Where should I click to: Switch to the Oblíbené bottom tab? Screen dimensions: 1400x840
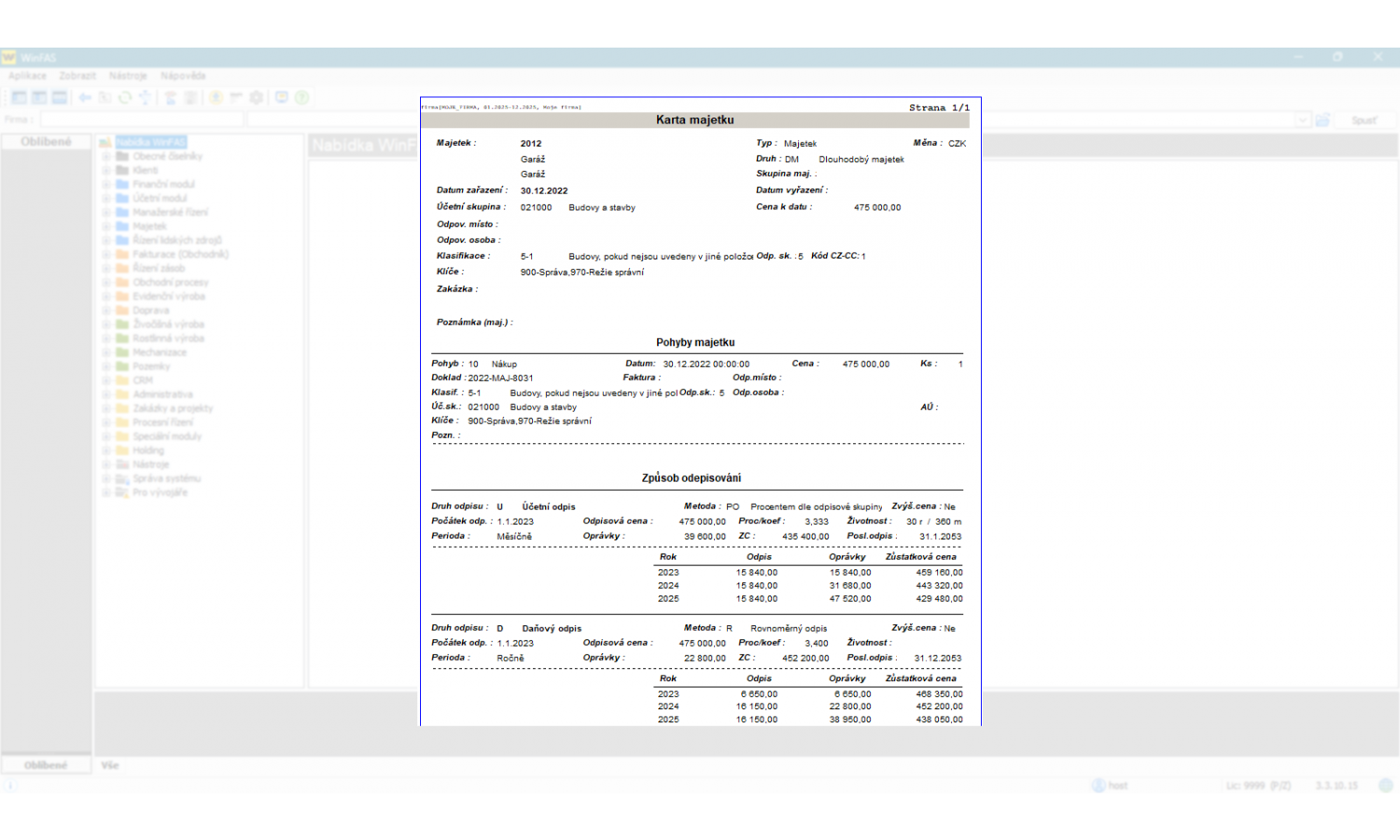(x=46, y=765)
